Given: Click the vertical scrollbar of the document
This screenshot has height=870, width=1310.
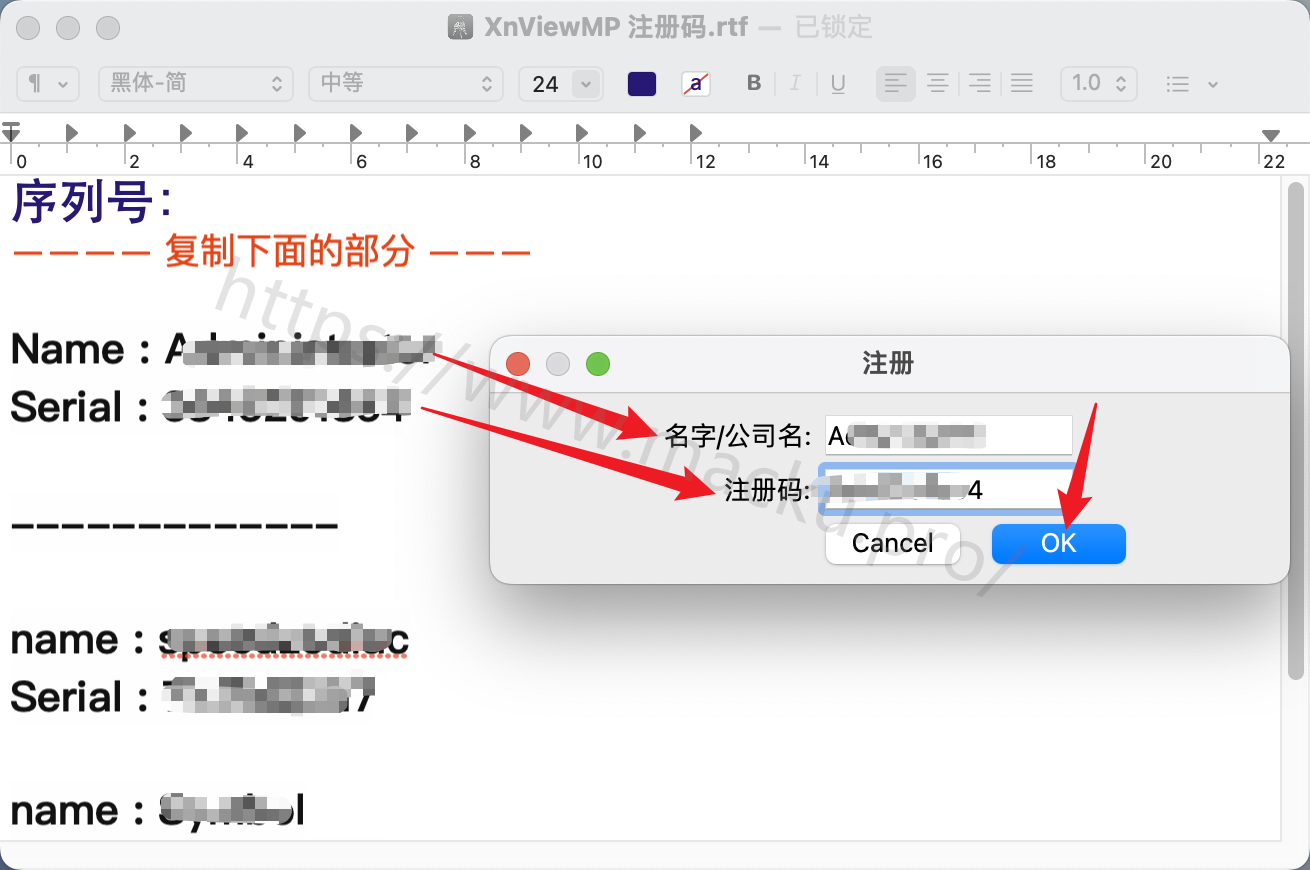Looking at the screenshot, I should point(1296,430).
